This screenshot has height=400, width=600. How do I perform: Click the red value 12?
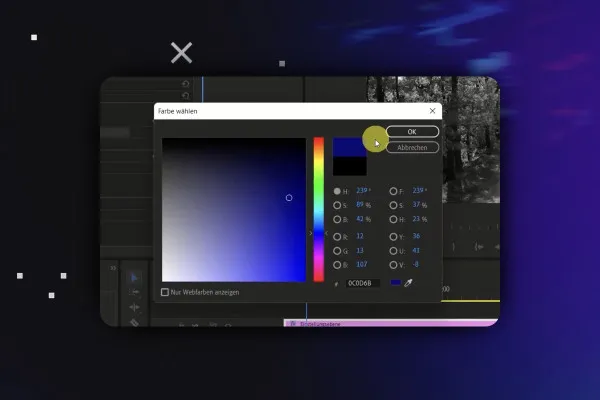pos(360,236)
